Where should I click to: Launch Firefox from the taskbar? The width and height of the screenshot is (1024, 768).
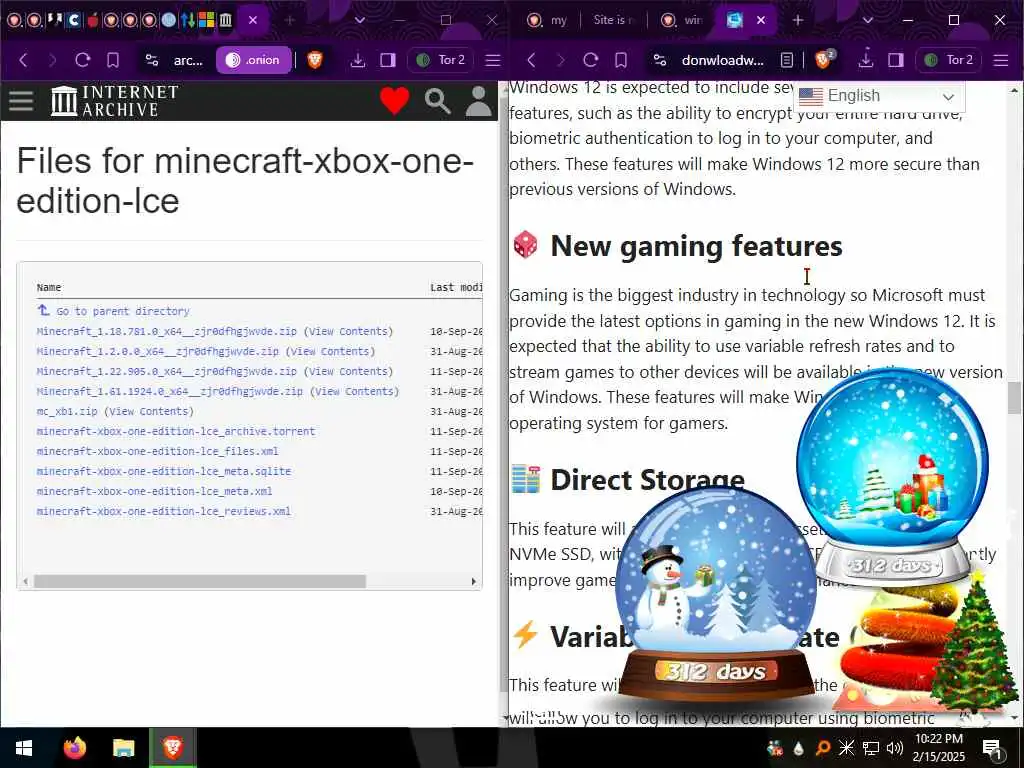coord(75,748)
